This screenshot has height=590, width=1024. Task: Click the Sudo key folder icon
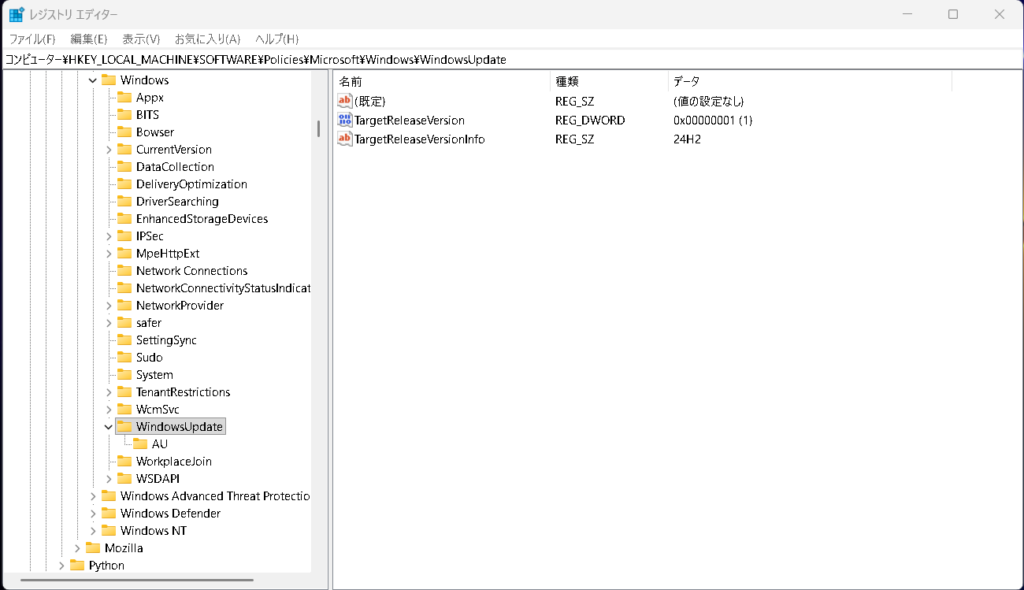click(124, 357)
